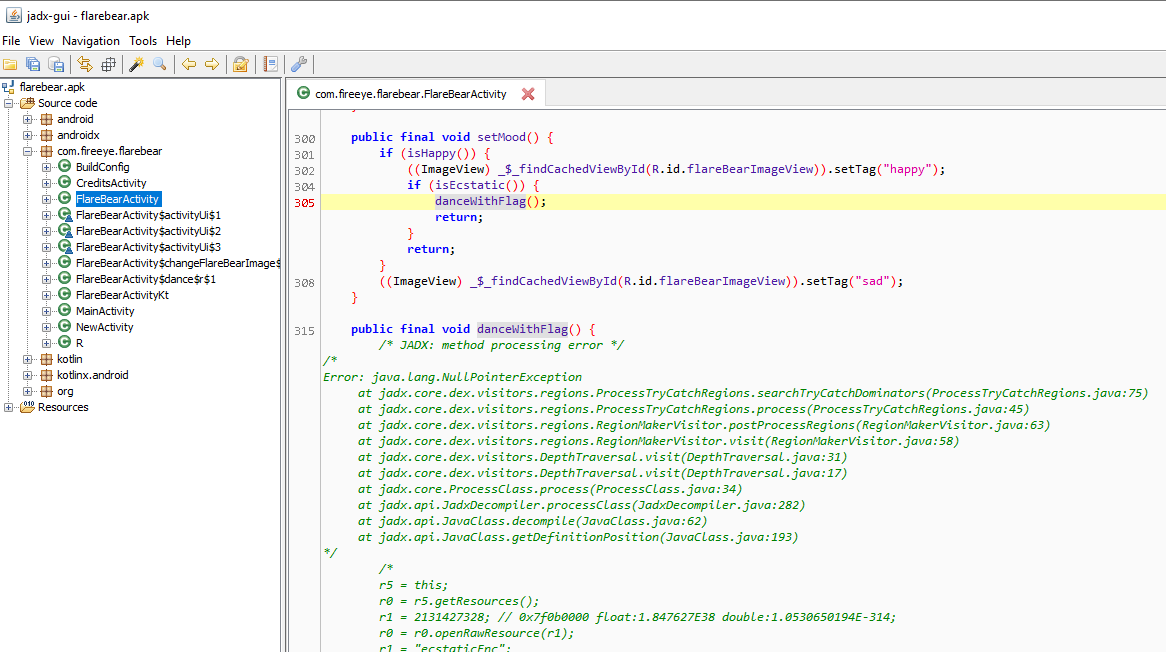Click the flarebear.apk root file icon

pos(9,87)
